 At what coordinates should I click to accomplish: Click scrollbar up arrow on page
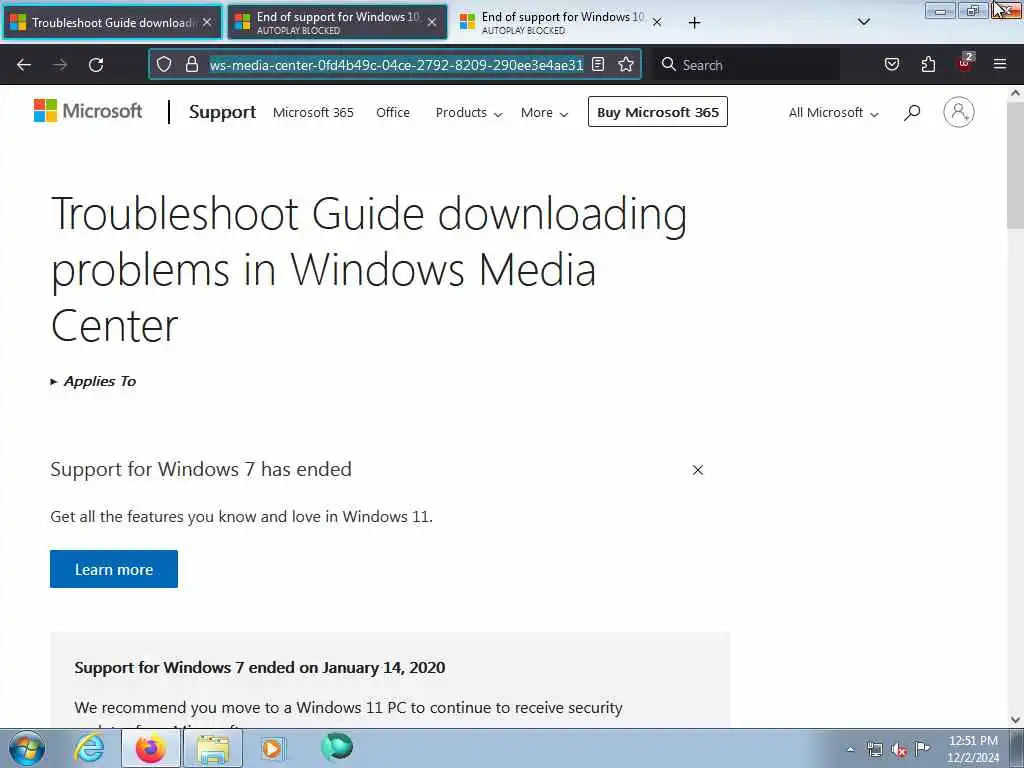1015,93
